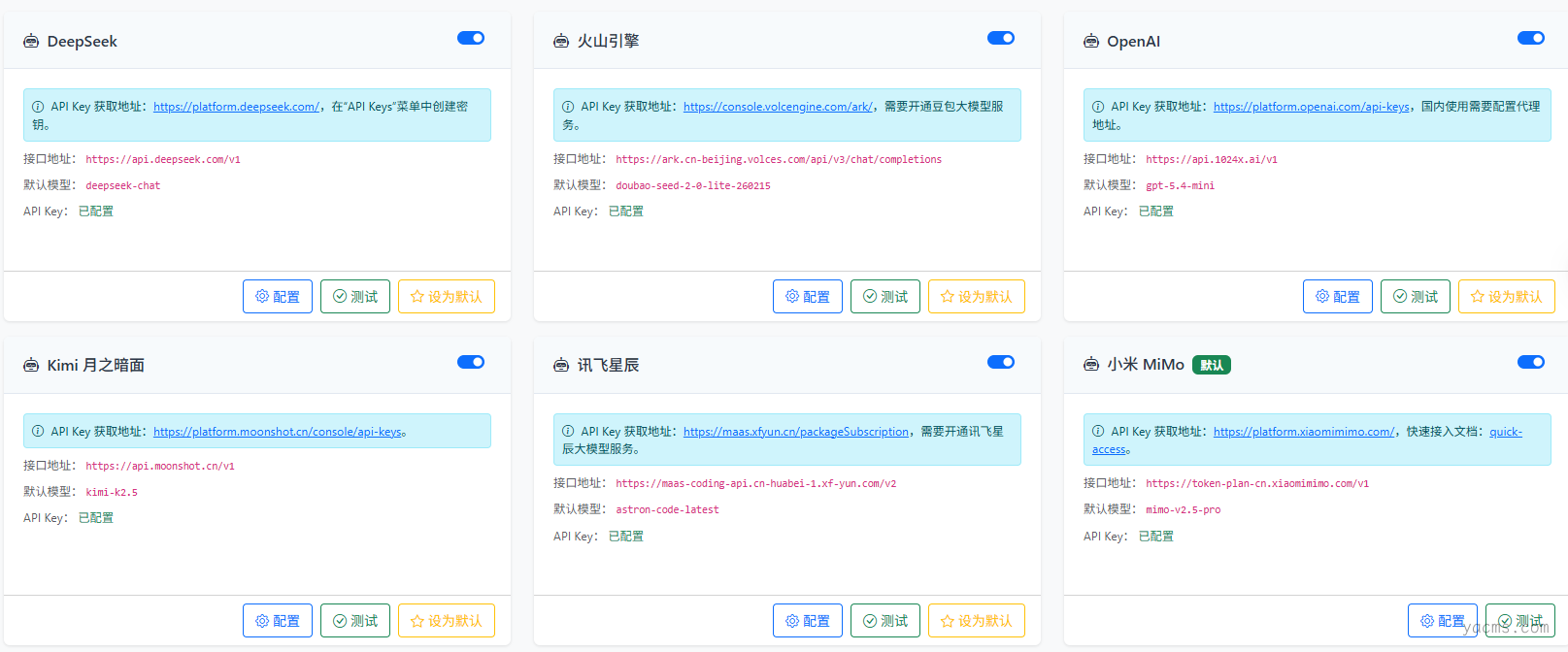Click 测试 on the 小米 MiMo card

click(x=1520, y=620)
